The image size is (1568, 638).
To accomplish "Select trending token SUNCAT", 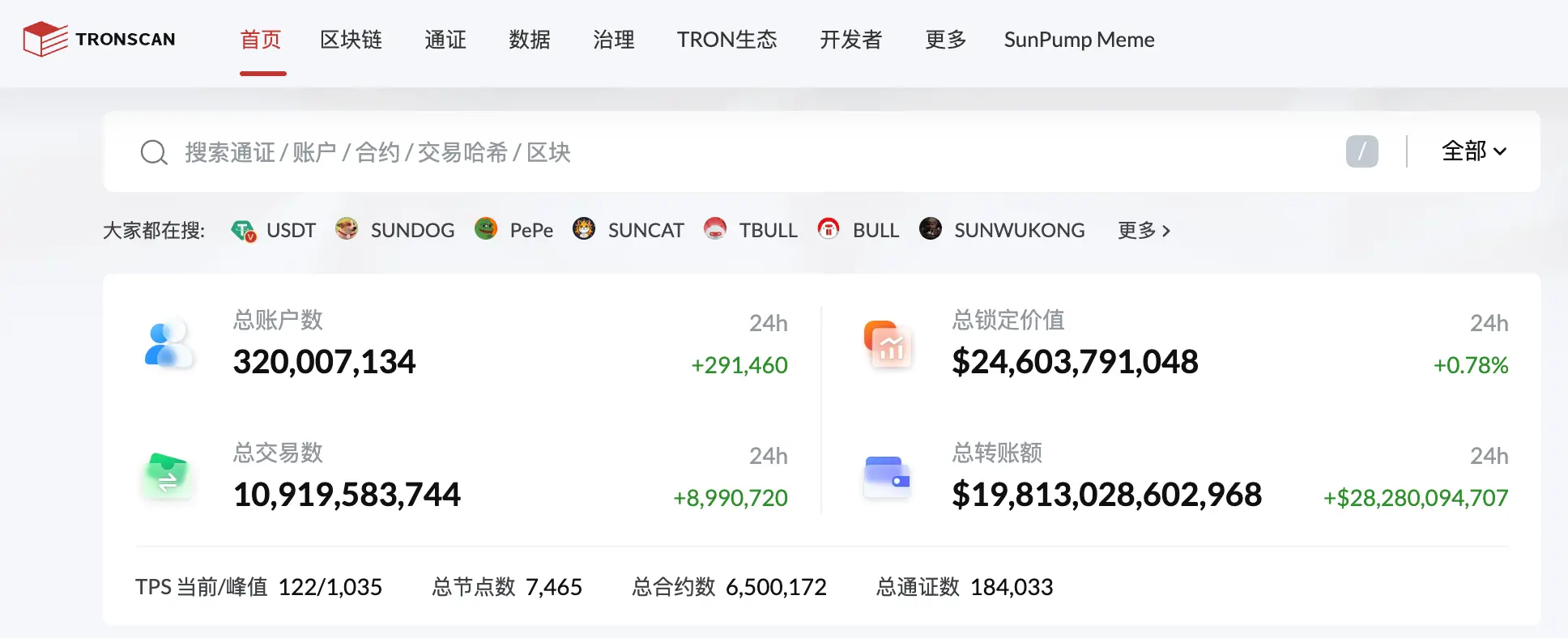I will click(646, 231).
